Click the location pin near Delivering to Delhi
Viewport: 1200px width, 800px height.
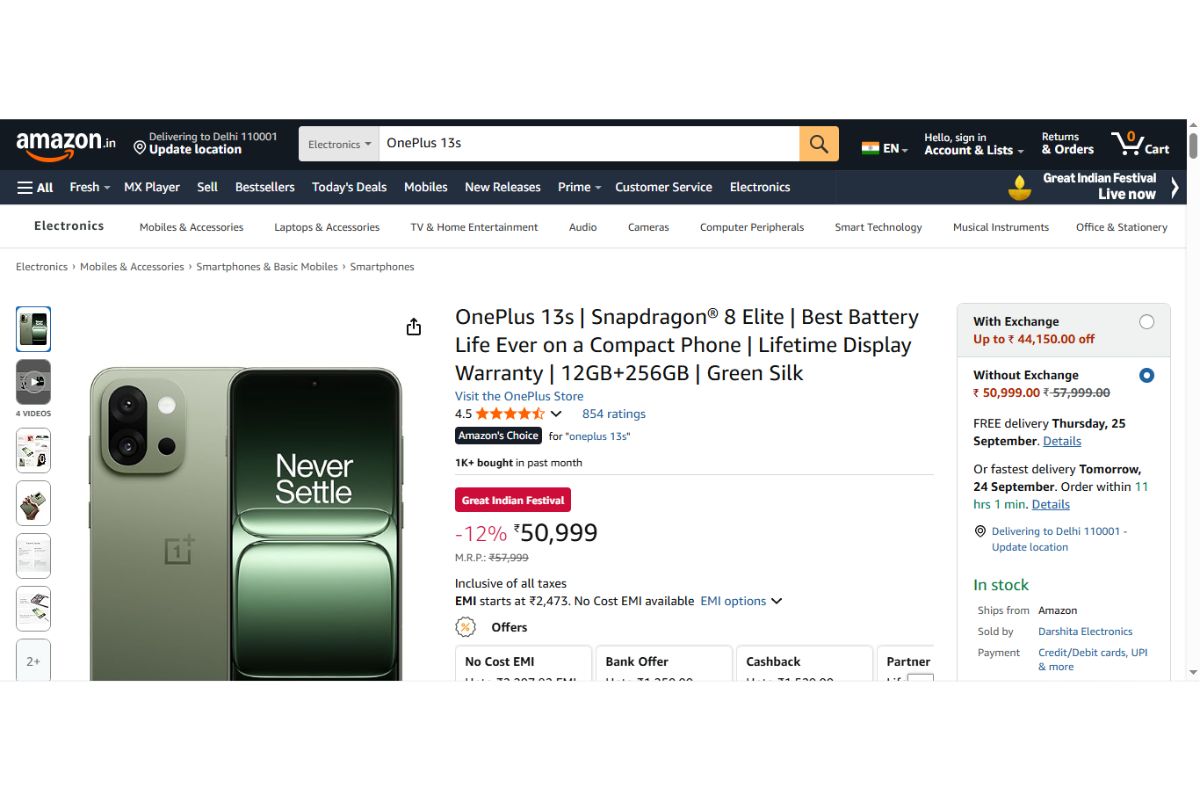(139, 148)
